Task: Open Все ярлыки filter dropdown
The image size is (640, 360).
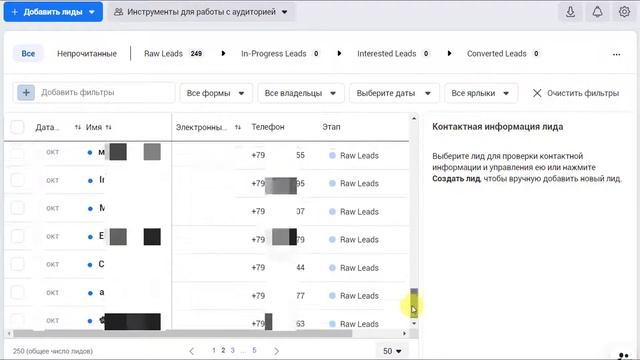Action: 481,93
